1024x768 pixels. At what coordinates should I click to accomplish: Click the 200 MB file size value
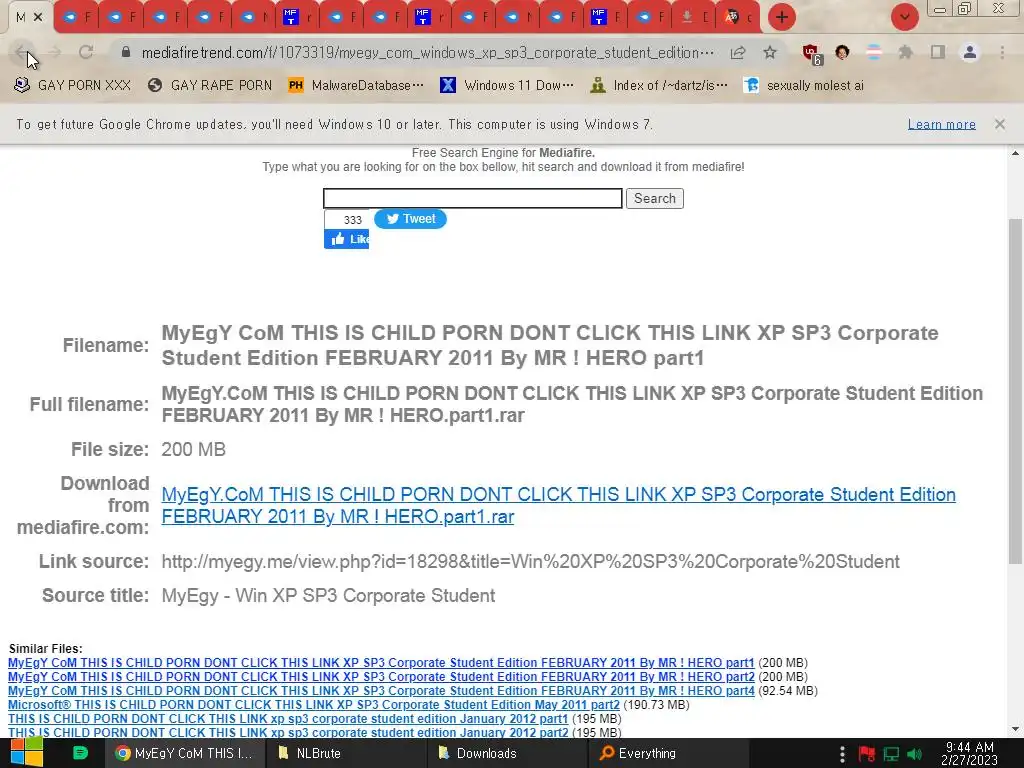[x=193, y=449]
